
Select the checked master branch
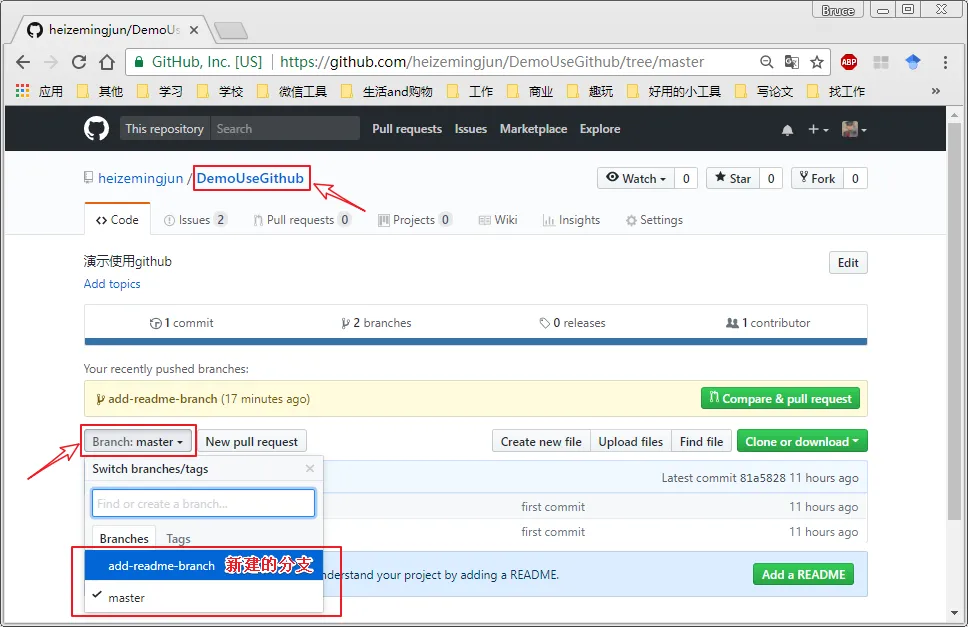[x=127, y=597]
